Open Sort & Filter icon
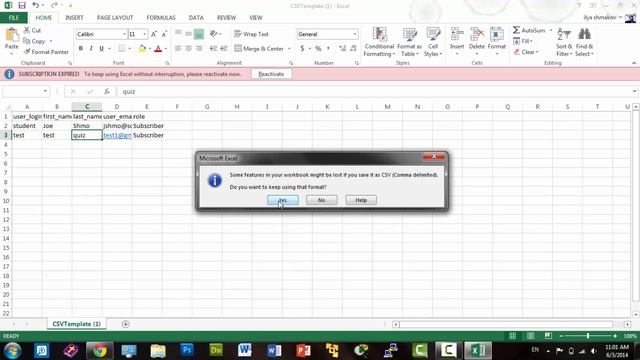The height and width of the screenshot is (360, 640). point(564,34)
